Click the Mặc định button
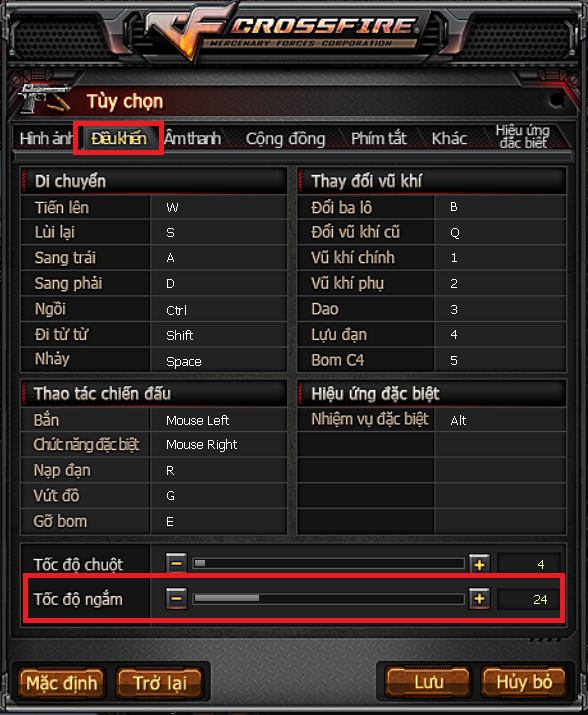 62,683
